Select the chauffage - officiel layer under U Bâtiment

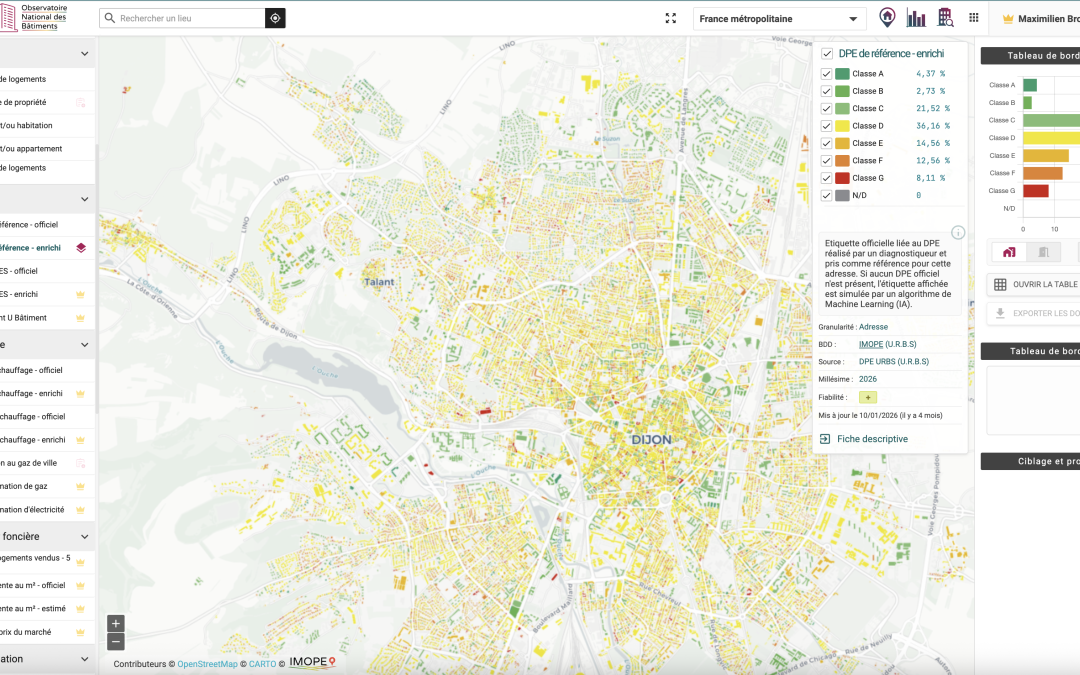point(47,371)
